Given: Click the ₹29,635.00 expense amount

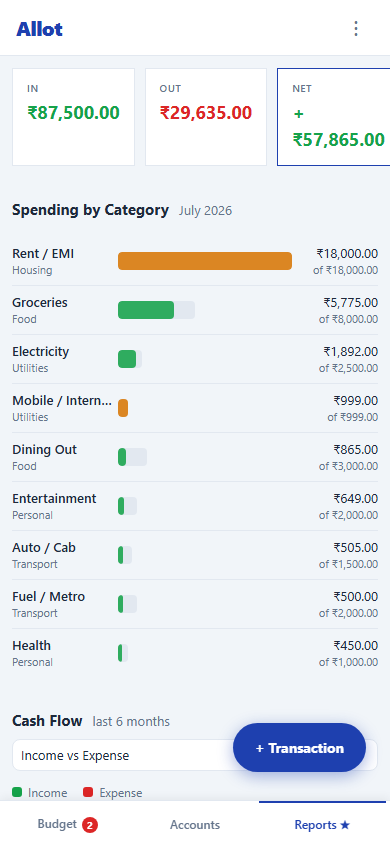Looking at the screenshot, I should click(x=205, y=112).
